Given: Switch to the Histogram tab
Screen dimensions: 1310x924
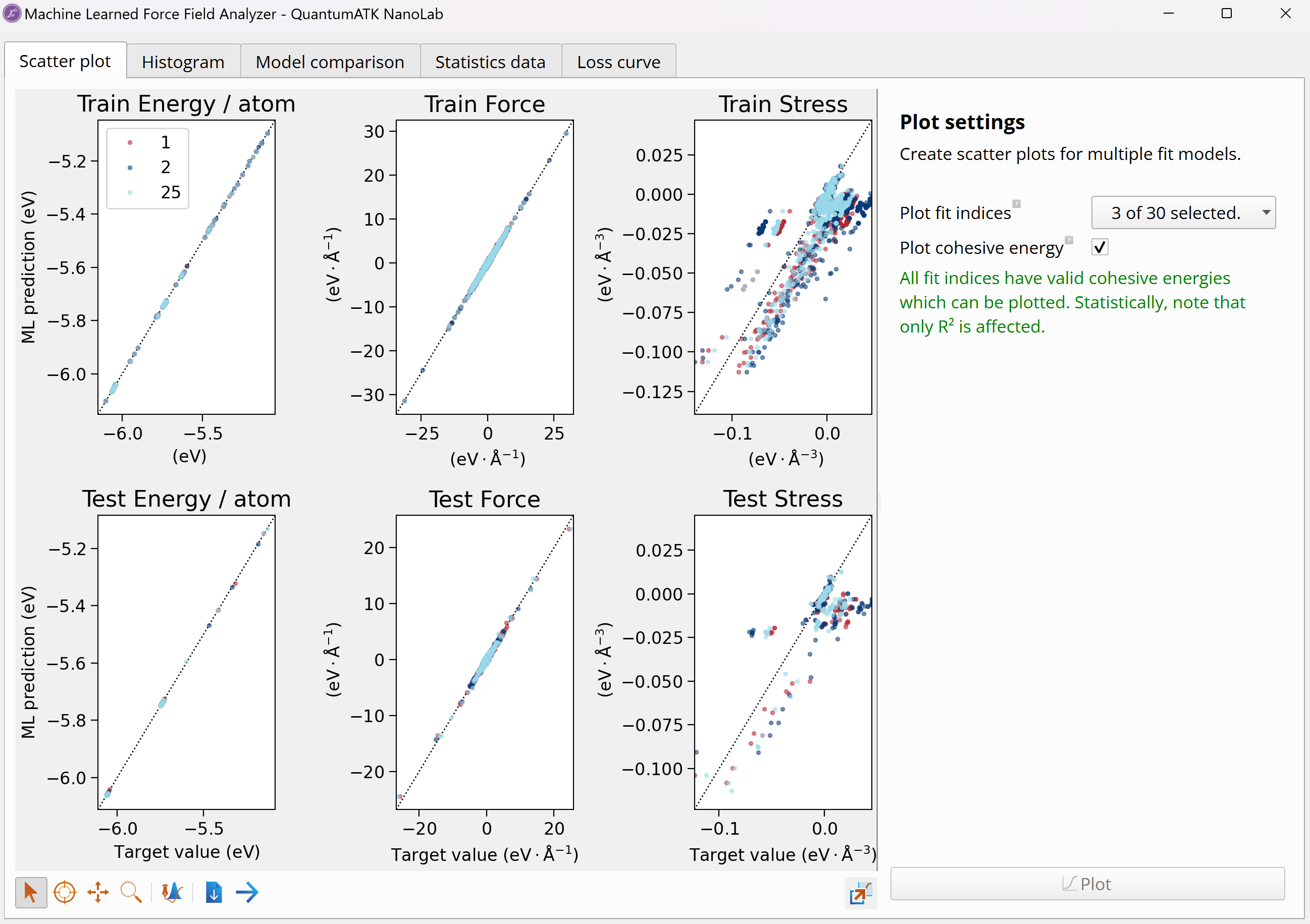Looking at the screenshot, I should 183,62.
